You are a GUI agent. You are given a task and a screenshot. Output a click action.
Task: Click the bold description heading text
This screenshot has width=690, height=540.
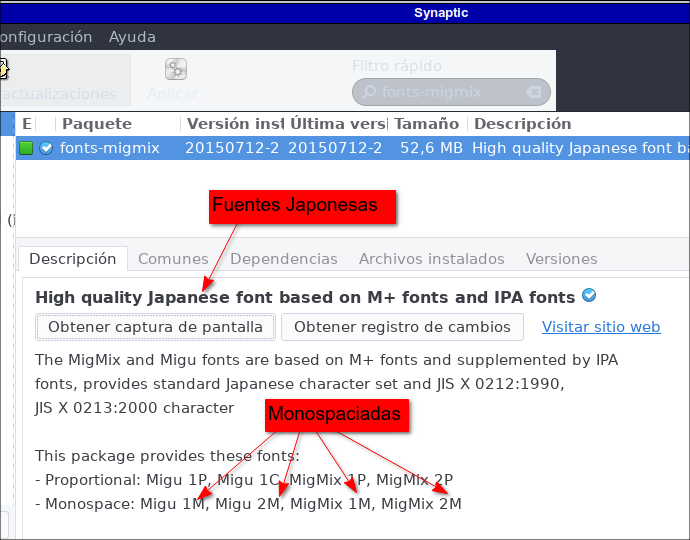coord(305,298)
